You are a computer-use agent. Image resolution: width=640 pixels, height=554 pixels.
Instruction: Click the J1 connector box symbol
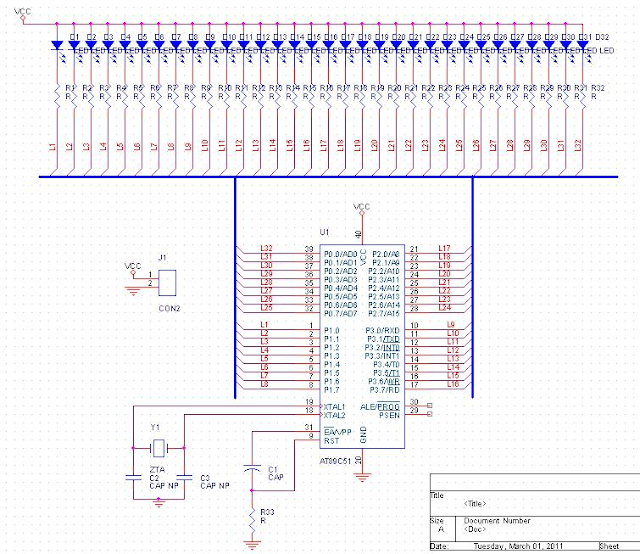point(167,283)
